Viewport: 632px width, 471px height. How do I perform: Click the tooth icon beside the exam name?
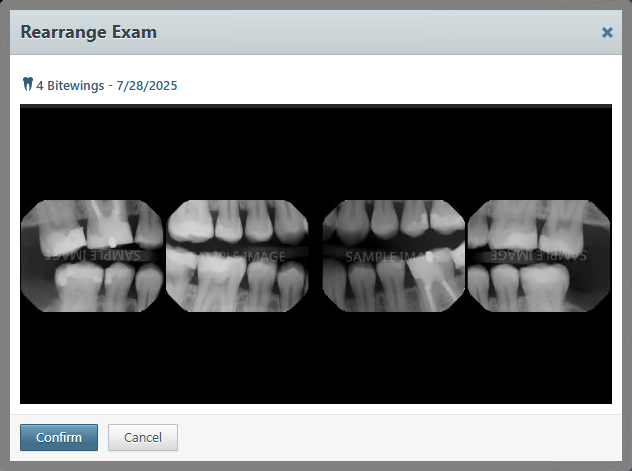27,85
